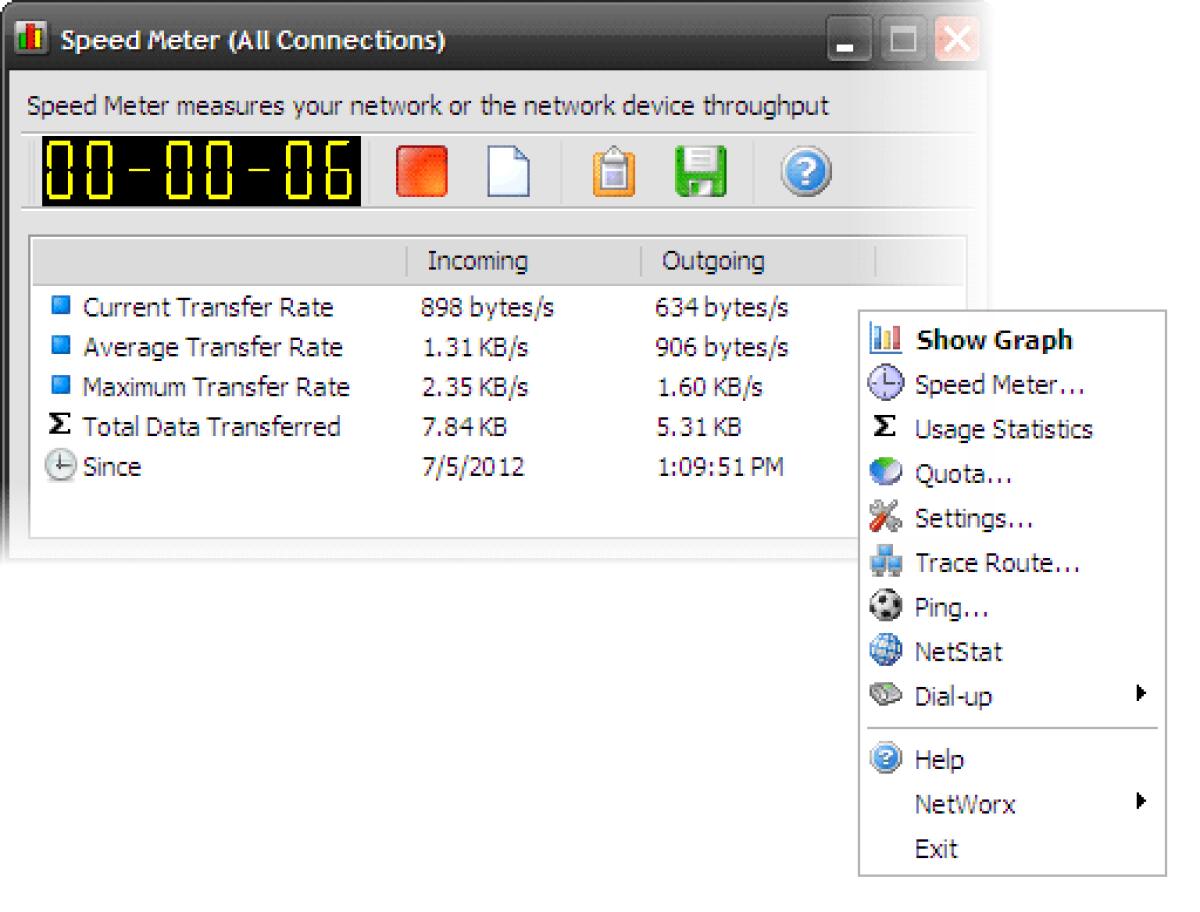This screenshot has width=1200, height=912.
Task: Copy measurements using the clipboard icon
Action: 611,171
